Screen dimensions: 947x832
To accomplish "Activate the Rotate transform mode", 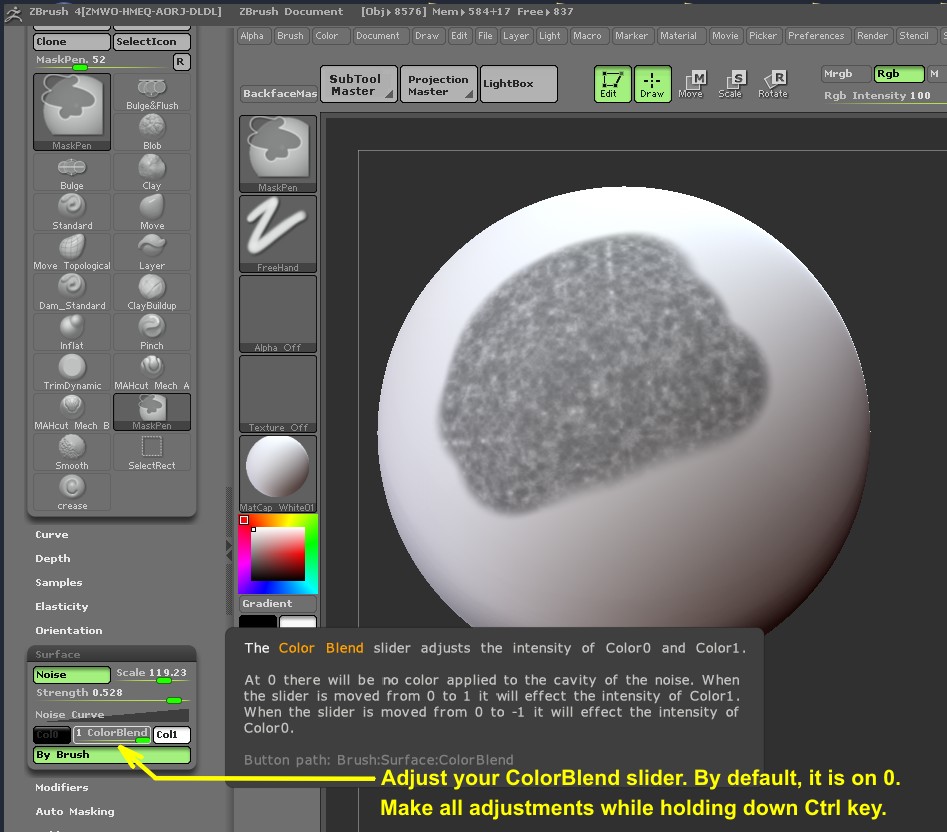I will tap(772, 84).
